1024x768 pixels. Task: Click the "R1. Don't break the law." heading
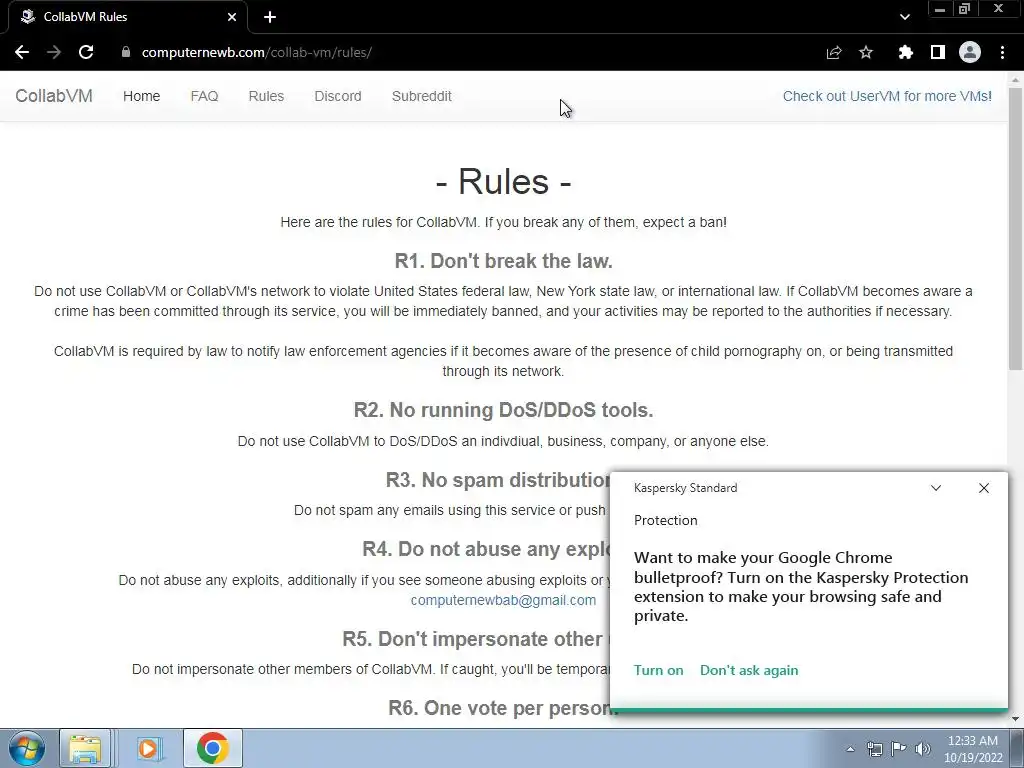(504, 261)
